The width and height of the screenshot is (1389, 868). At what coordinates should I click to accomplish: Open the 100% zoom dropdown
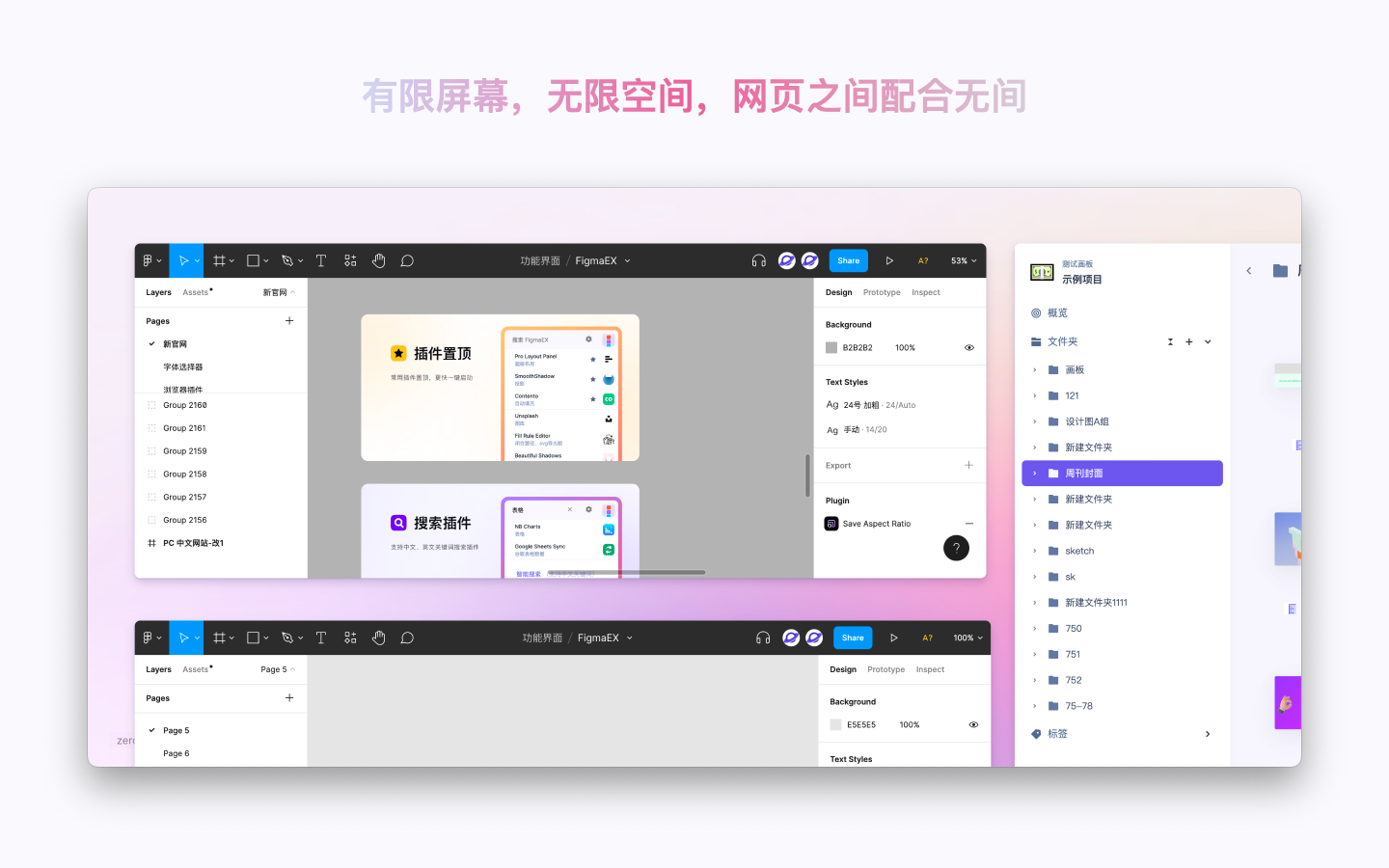click(967, 637)
